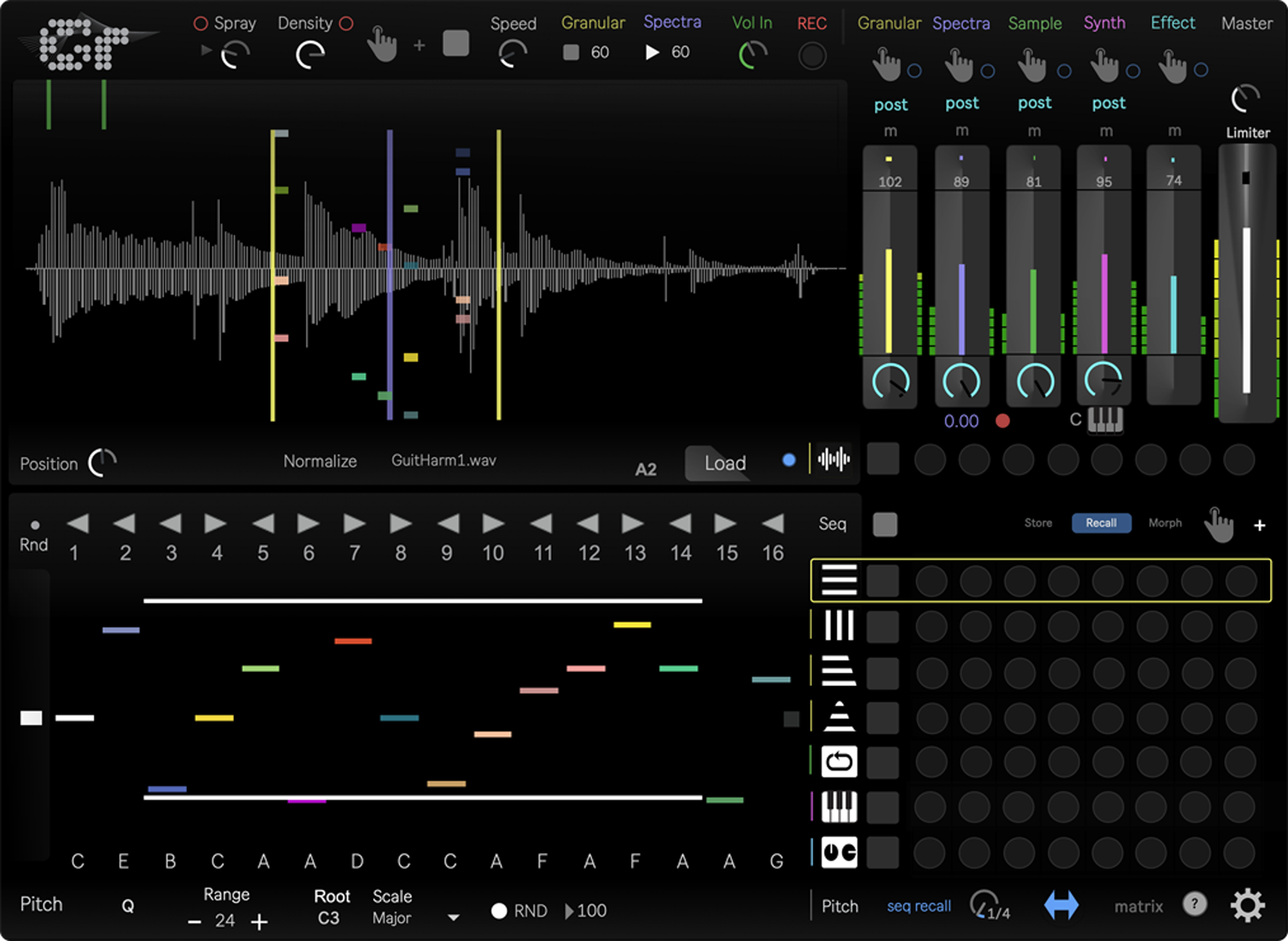Click the waveform display icon next to Load
Screen dimensions: 1288x941
(834, 459)
